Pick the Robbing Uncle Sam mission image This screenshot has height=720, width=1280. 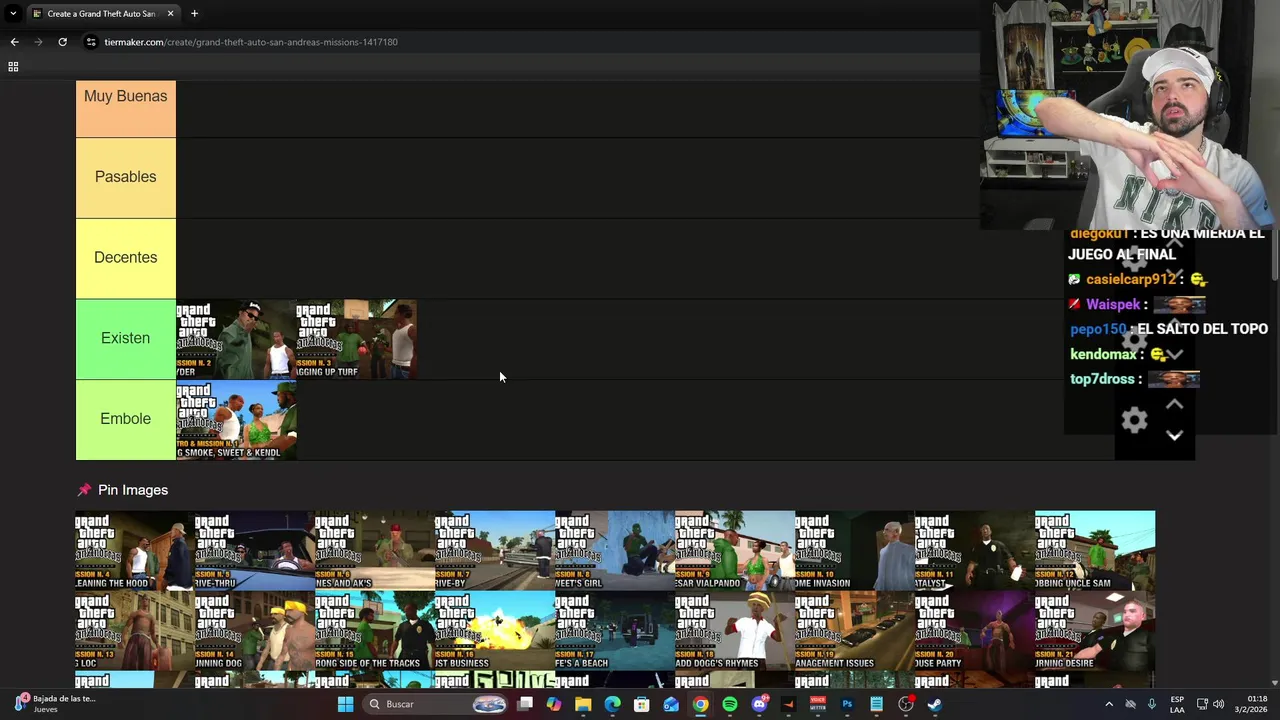1095,550
